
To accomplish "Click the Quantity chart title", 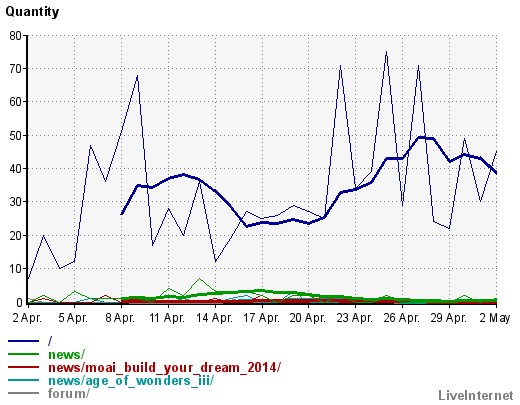I will tap(32, 12).
